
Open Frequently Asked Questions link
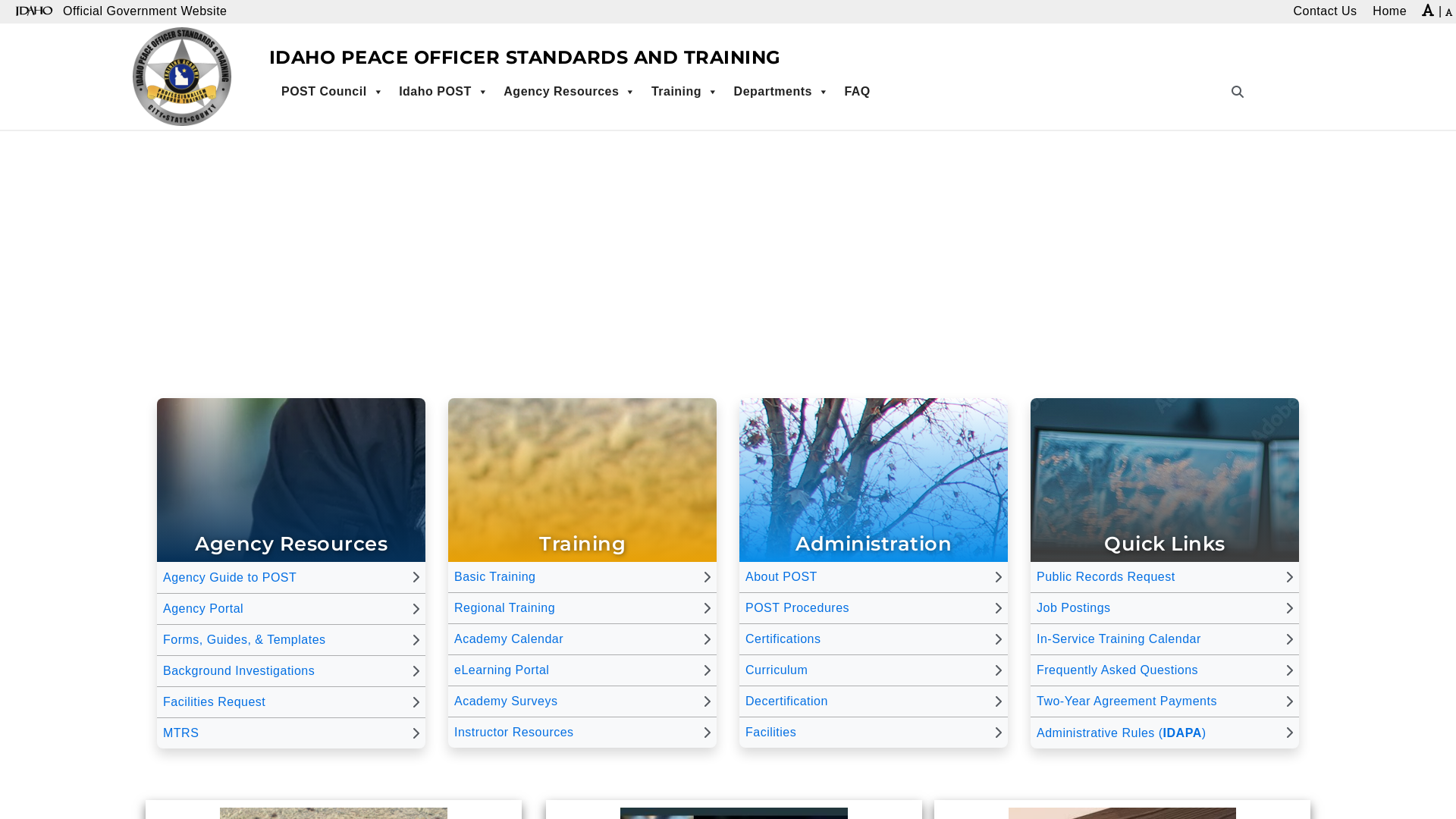coord(1117,670)
